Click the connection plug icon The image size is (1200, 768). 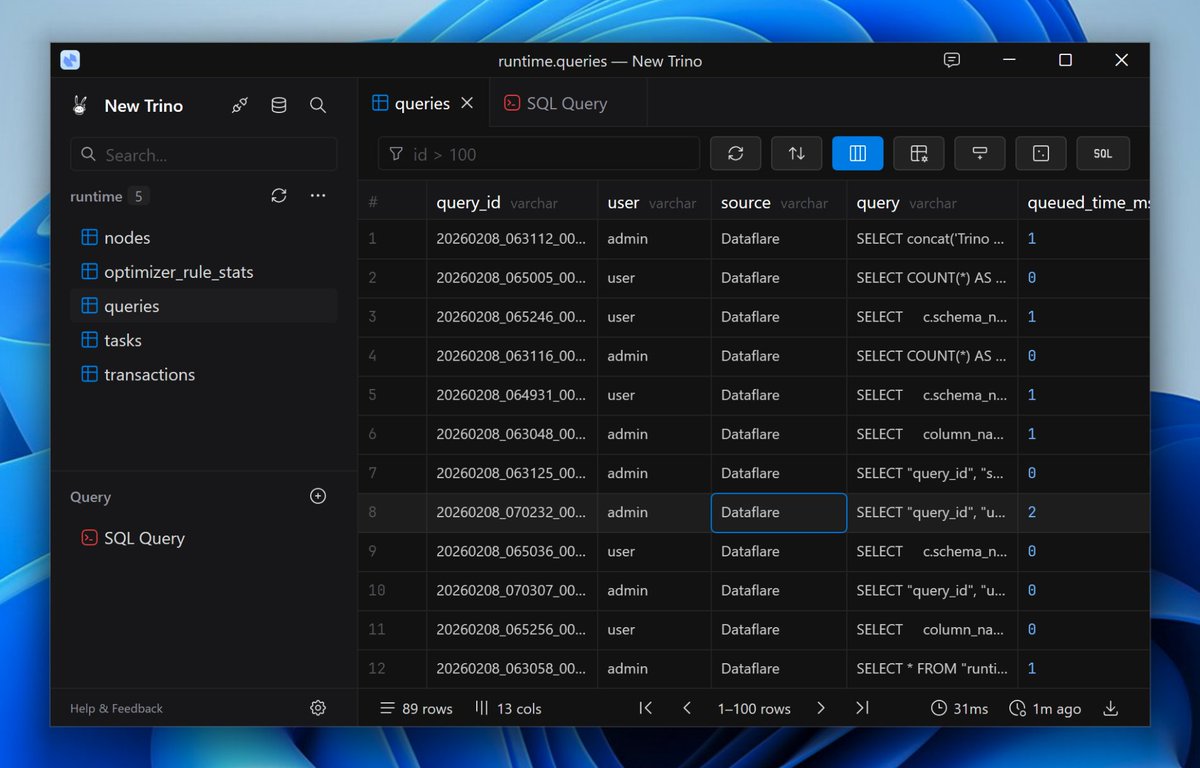[240, 105]
